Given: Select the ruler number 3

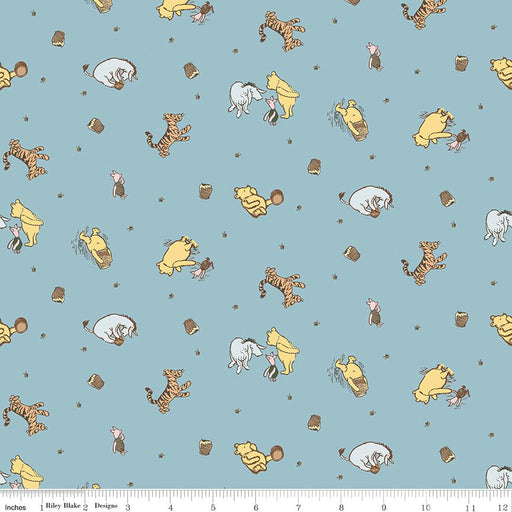Looking at the screenshot, I should [x=128, y=508].
